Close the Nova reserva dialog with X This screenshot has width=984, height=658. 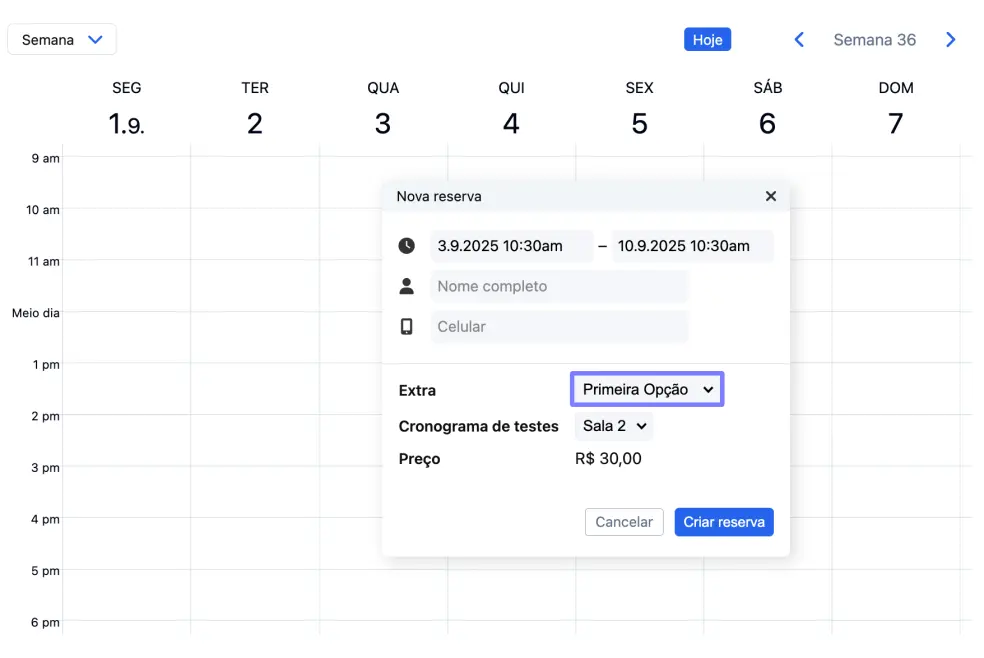770,197
